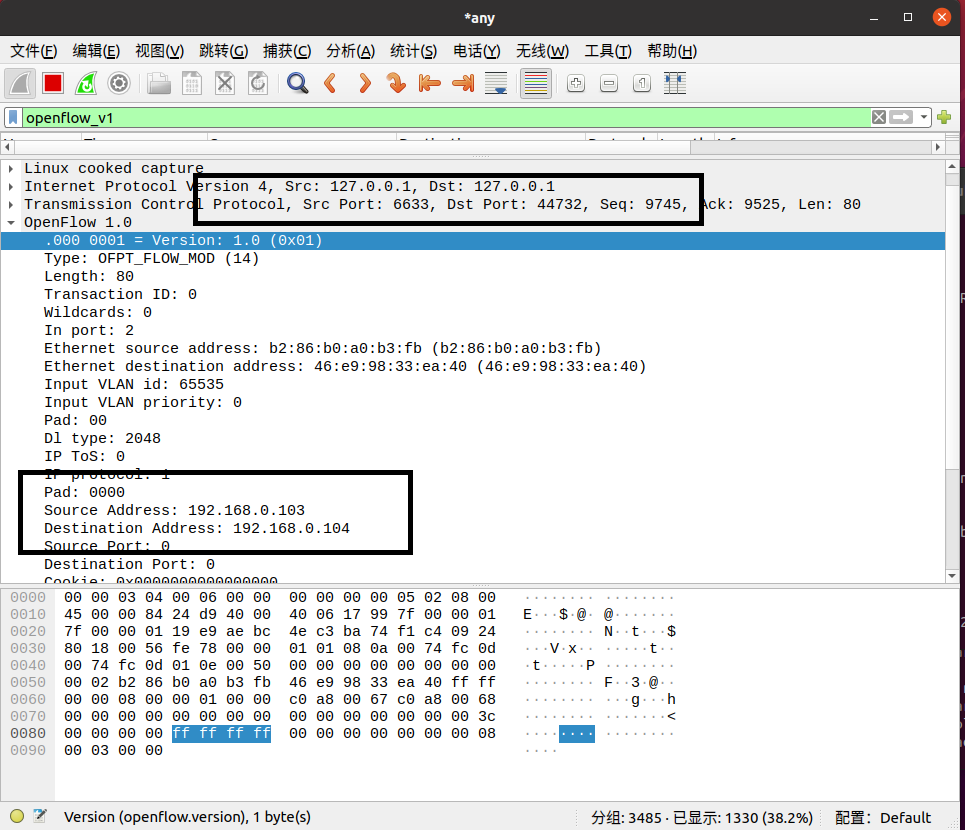The image size is (965, 830).
Task: Select the Ethernet destination address row
Action: 473,366
